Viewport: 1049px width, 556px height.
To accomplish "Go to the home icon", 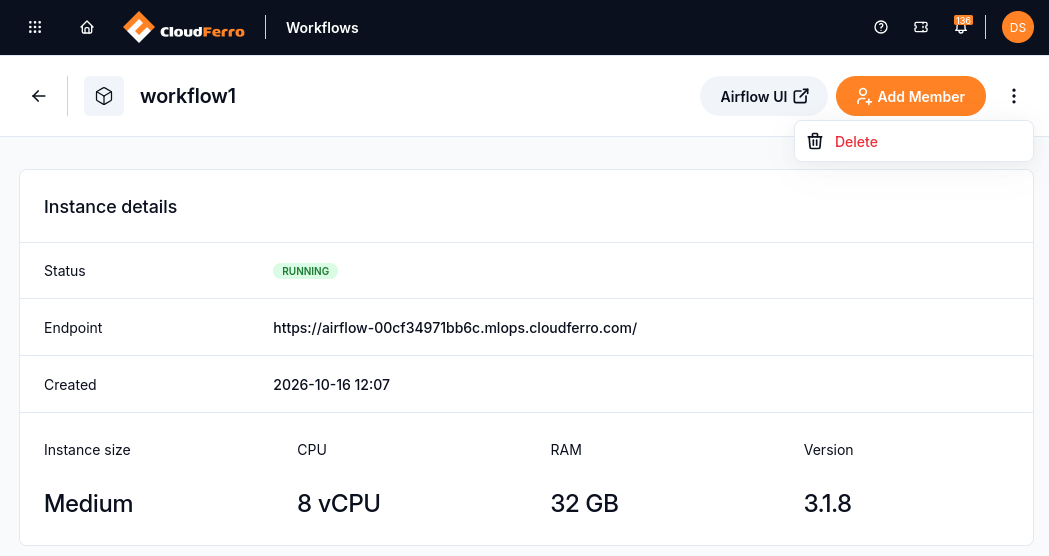I will click(87, 27).
